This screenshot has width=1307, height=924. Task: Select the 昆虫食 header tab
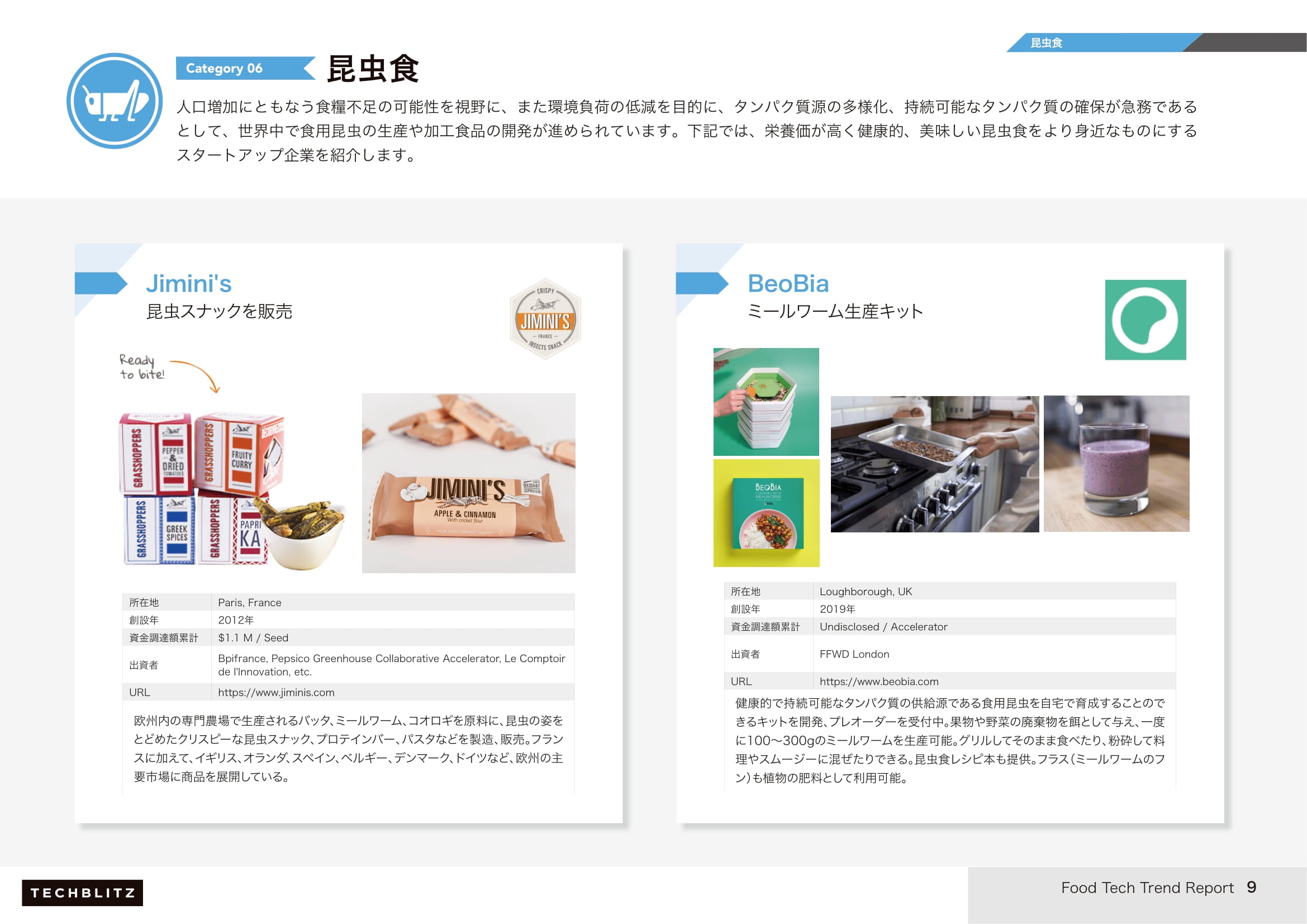[1045, 42]
